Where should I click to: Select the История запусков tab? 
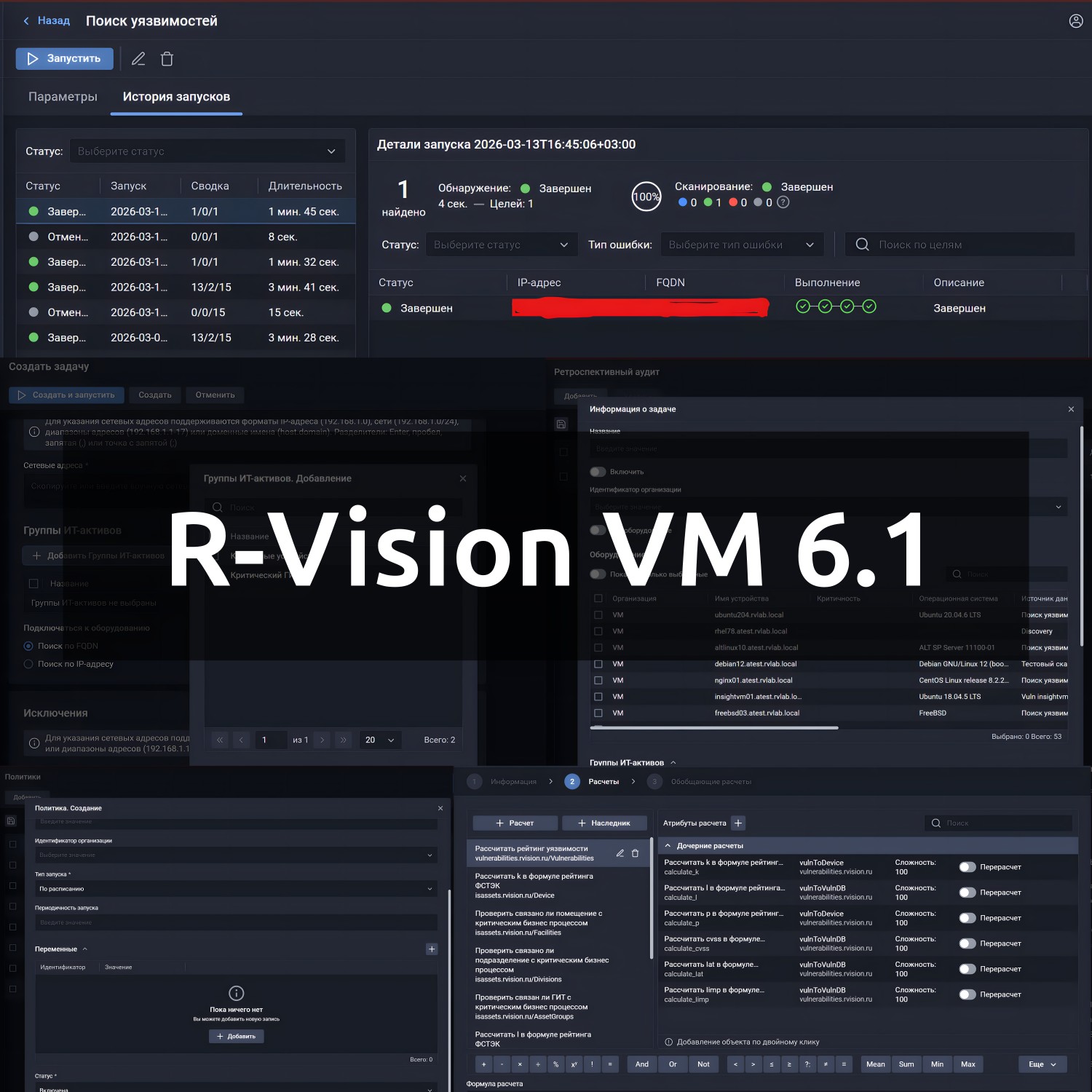click(x=176, y=97)
